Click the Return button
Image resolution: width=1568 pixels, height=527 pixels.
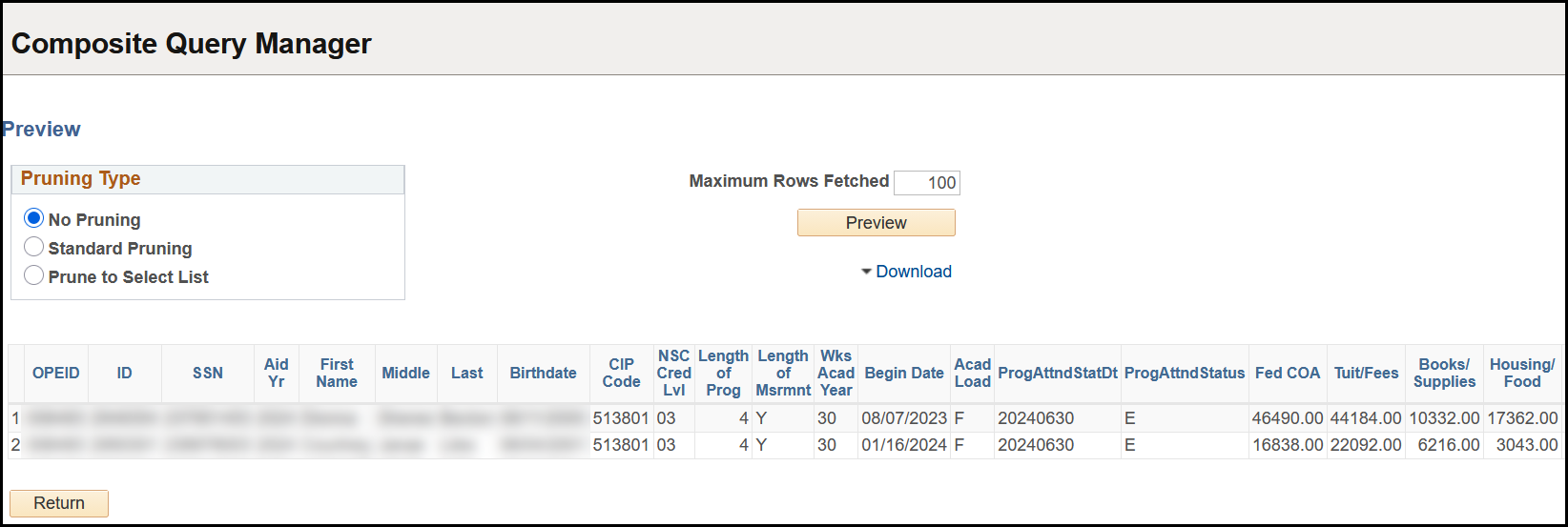[x=59, y=503]
